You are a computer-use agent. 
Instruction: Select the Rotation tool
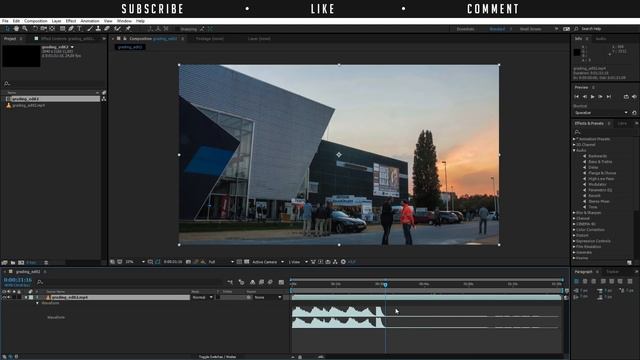(35, 29)
